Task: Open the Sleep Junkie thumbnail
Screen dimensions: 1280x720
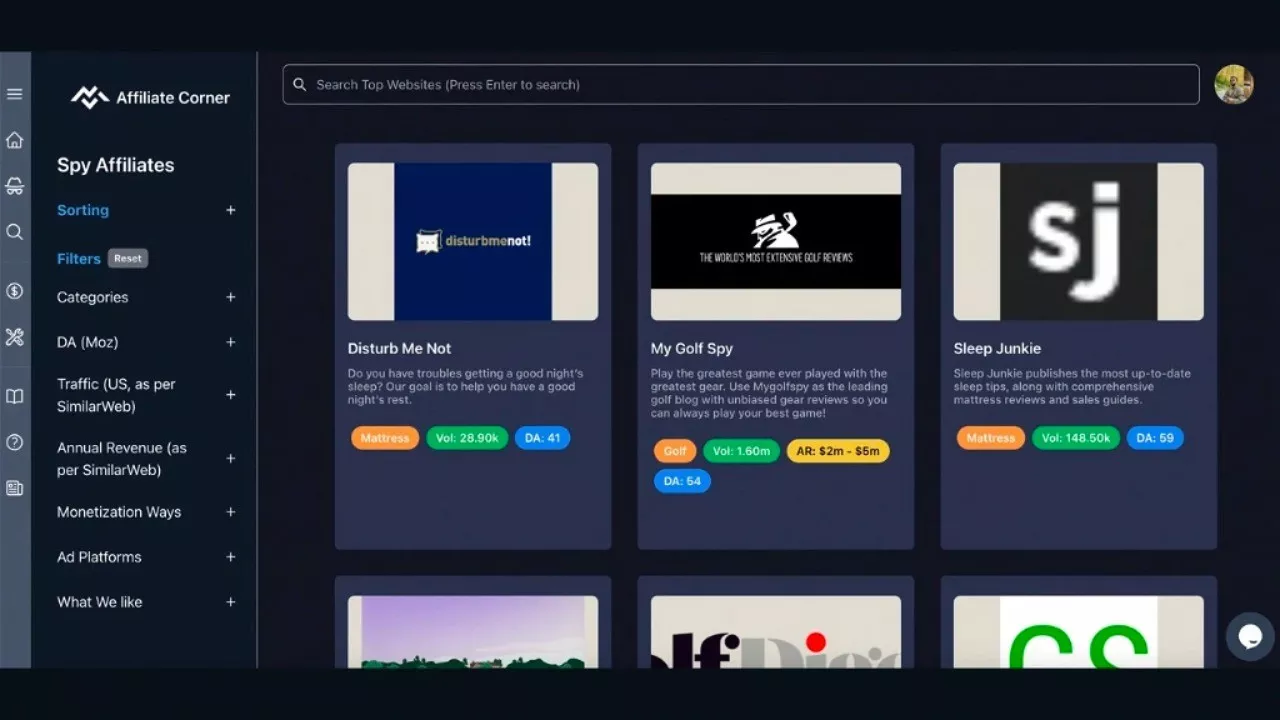Action: click(1078, 242)
